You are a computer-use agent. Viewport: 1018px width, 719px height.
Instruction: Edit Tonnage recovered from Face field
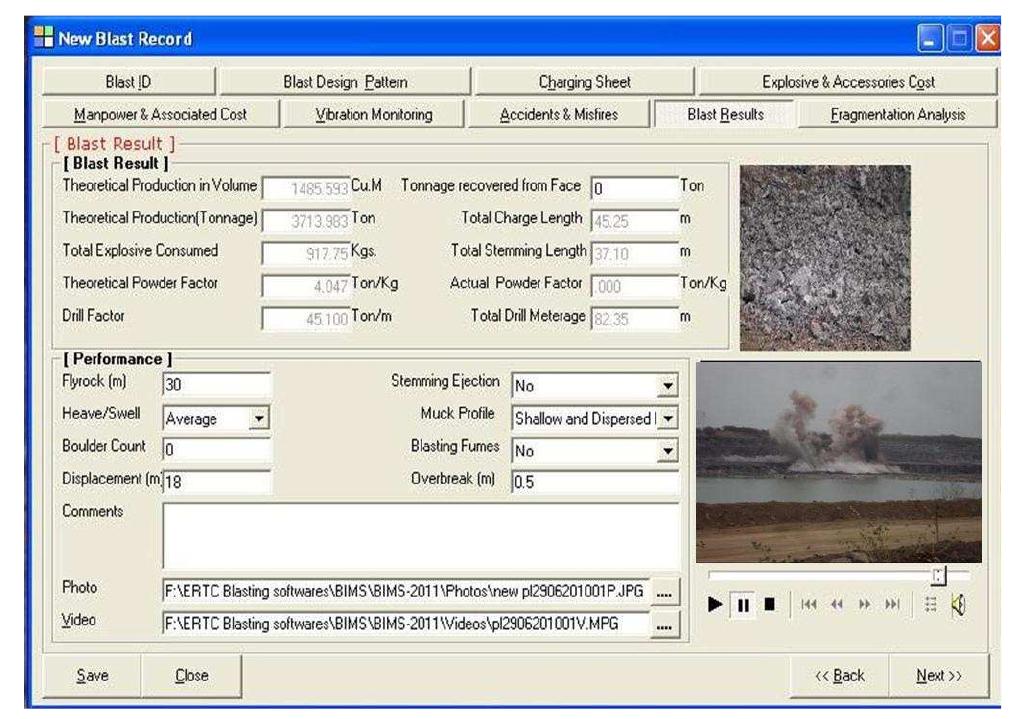click(x=634, y=188)
